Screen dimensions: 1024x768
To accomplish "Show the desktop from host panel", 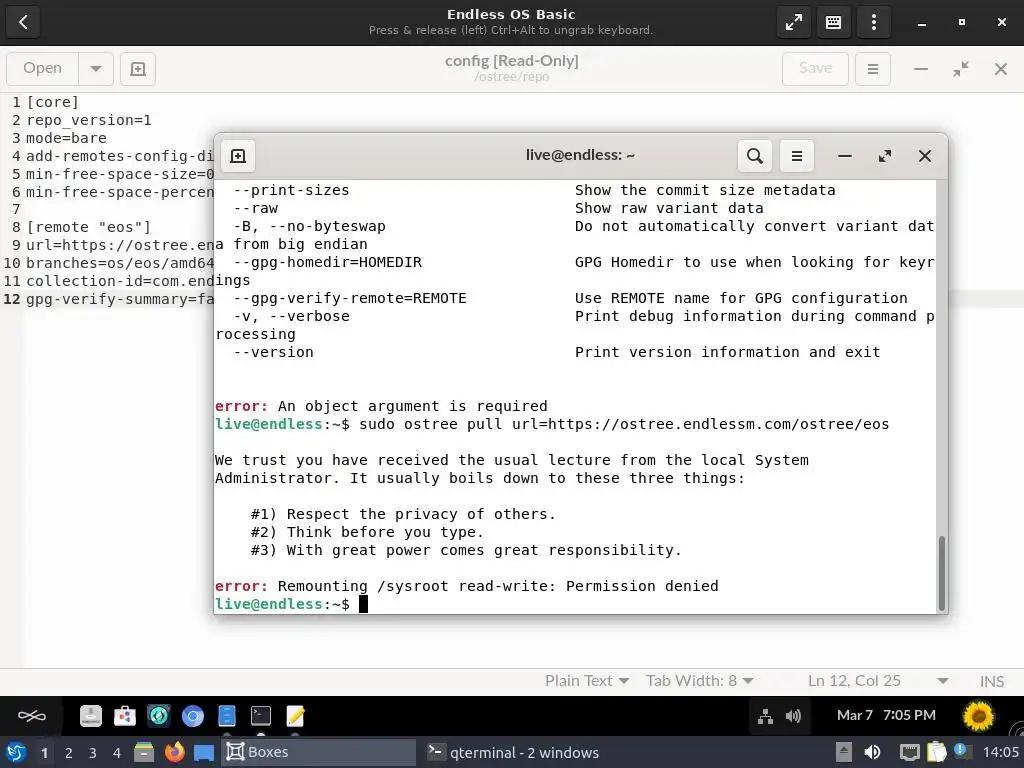I will coord(204,752).
